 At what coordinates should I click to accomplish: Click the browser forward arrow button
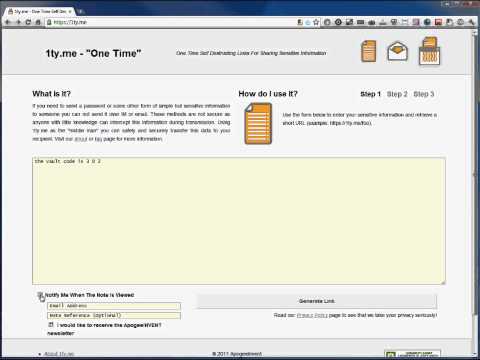pyautogui.click(x=18, y=22)
